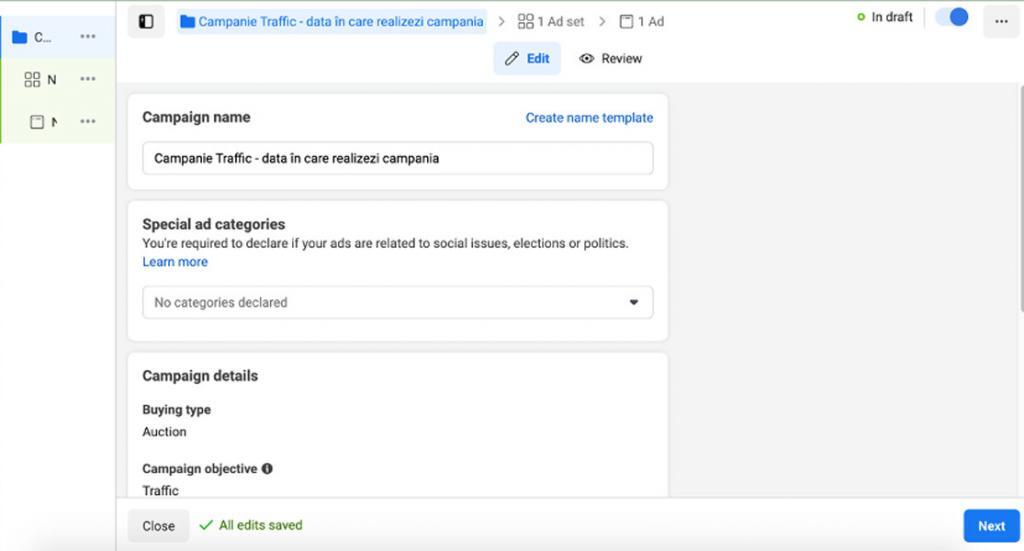Switch to the Edit tab
The width and height of the screenshot is (1024, 551).
[527, 58]
